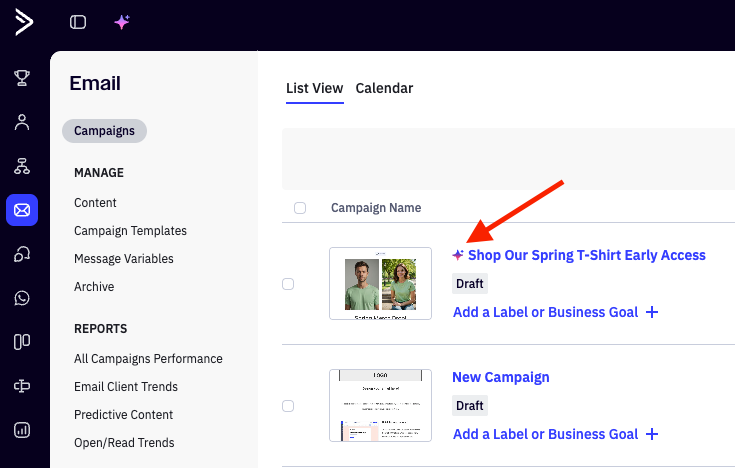The image size is (735, 468).
Task: Open Automations flowchart icon in sidebar
Action: pyautogui.click(x=22, y=166)
